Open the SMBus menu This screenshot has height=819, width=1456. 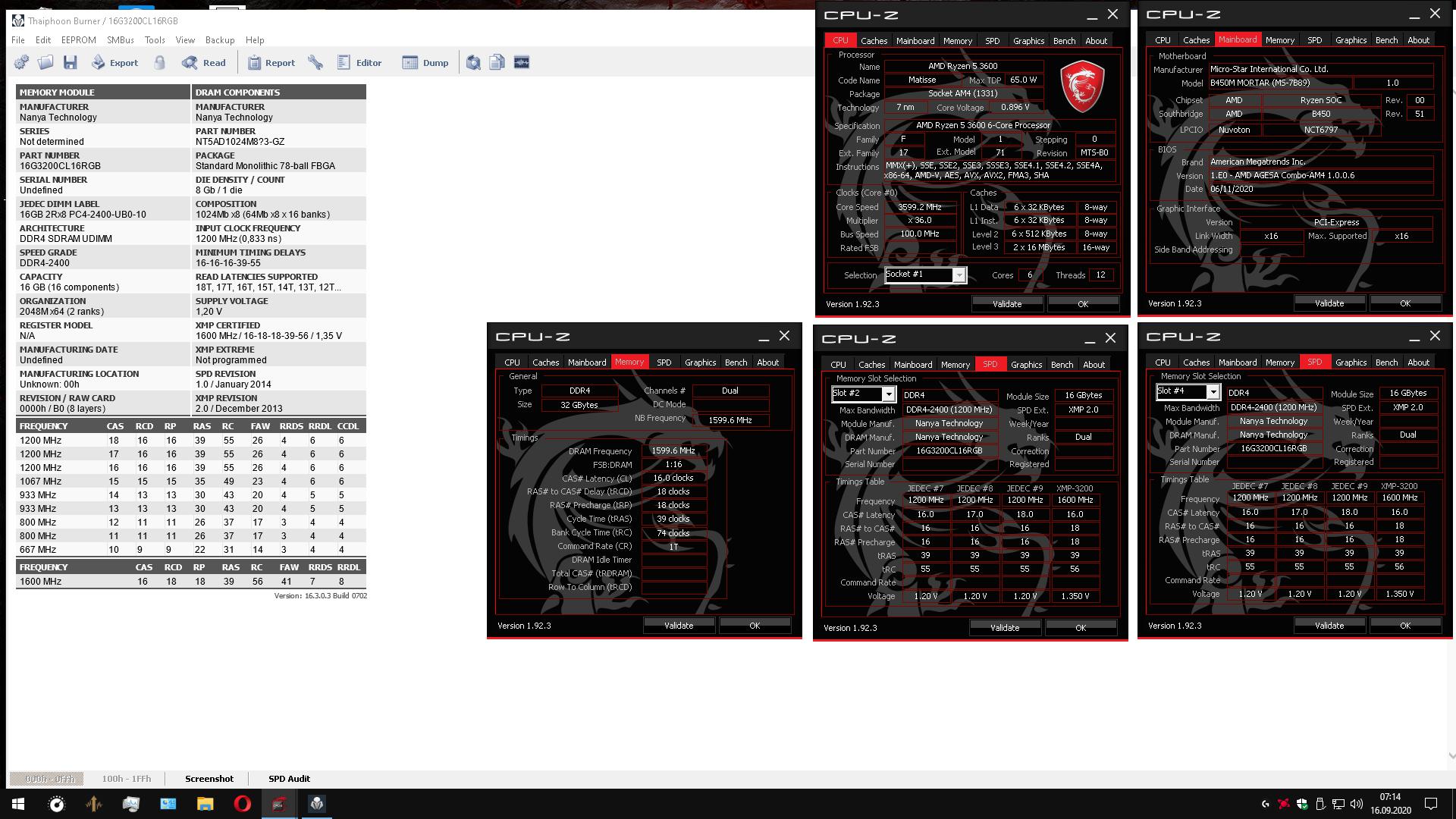[x=120, y=40]
